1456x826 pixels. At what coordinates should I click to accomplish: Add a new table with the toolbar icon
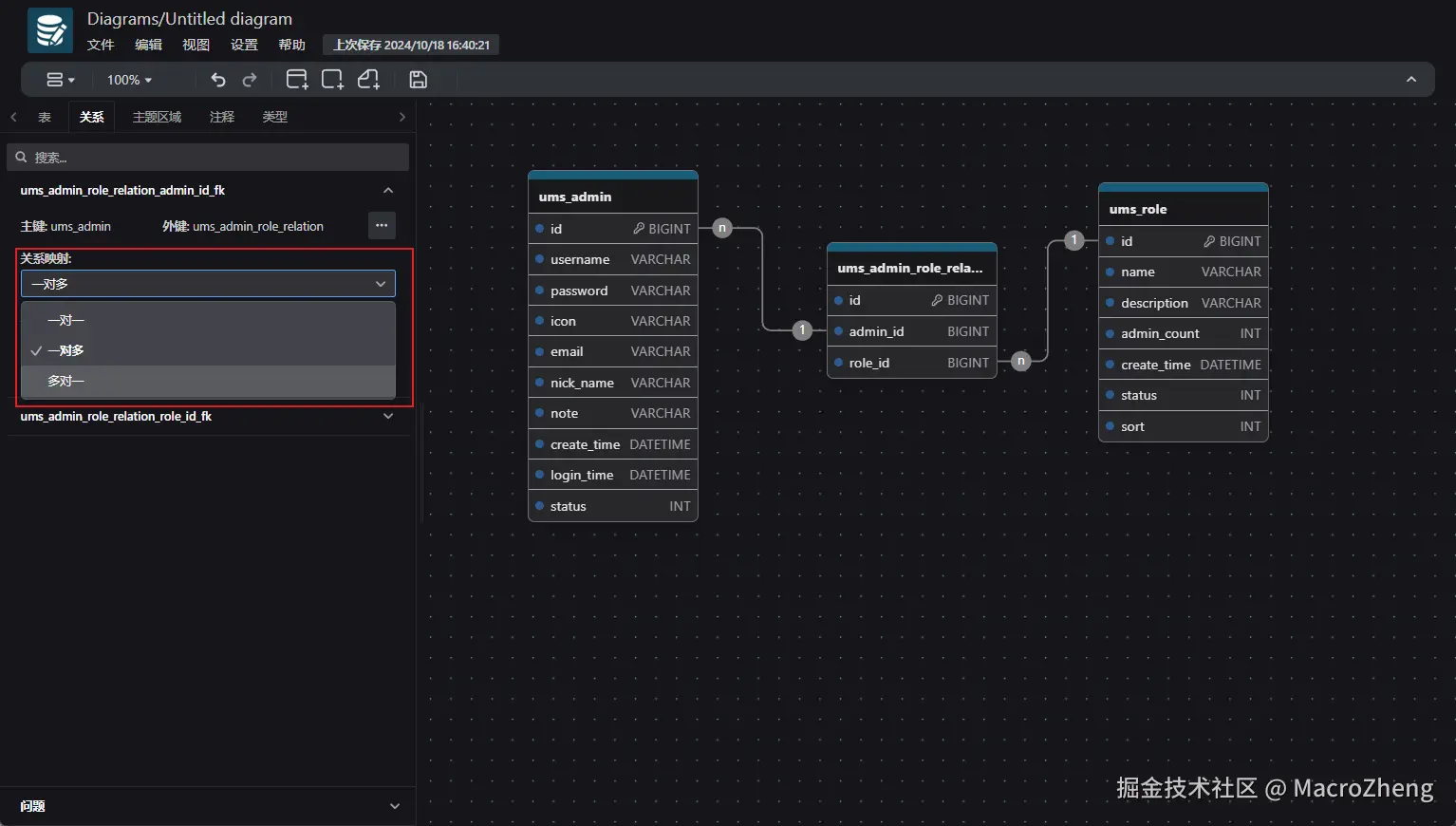297,80
